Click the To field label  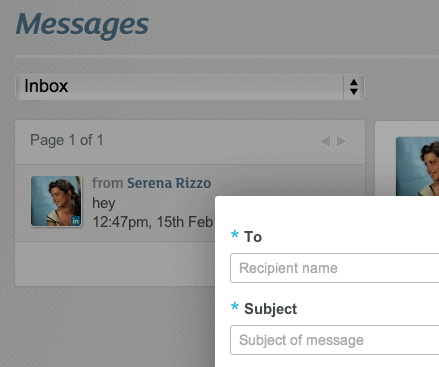253,237
